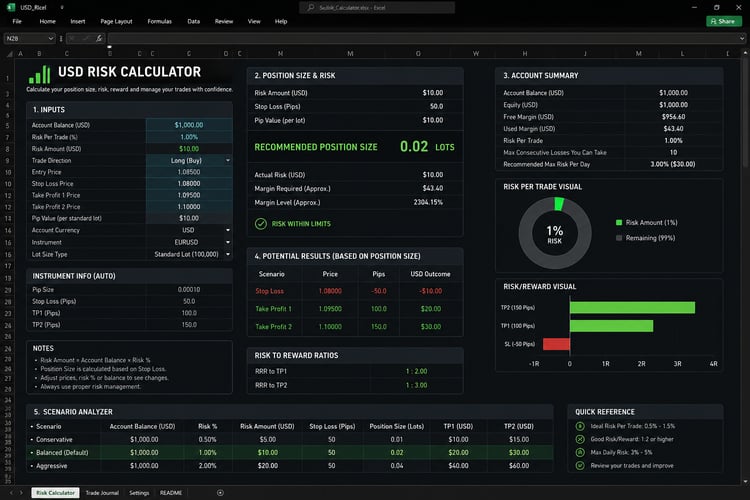This screenshot has width=750, height=500.
Task: Open the Settings sheet tab
Action: click(x=139, y=492)
